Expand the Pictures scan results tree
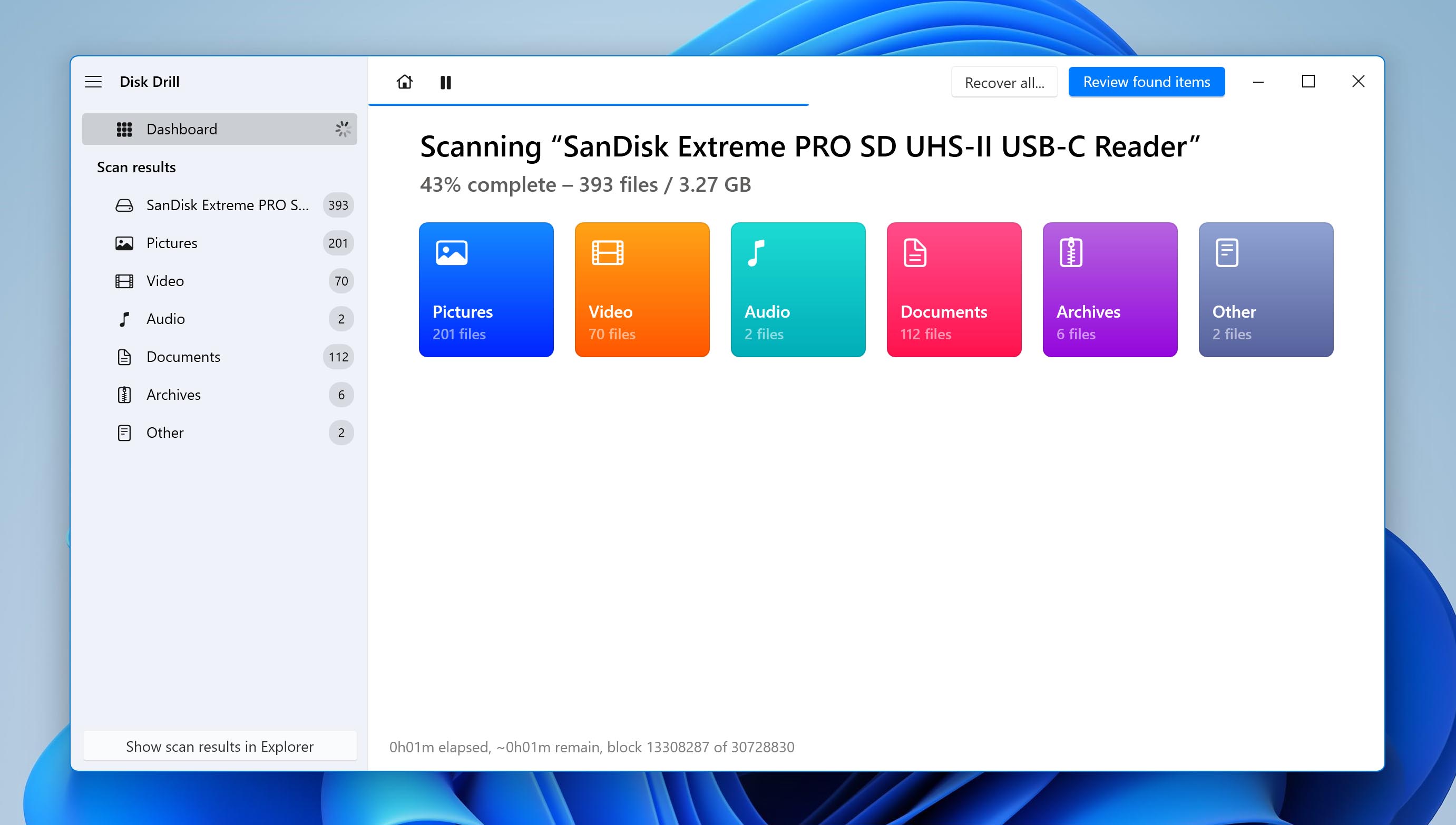This screenshot has height=825, width=1456. 171,243
